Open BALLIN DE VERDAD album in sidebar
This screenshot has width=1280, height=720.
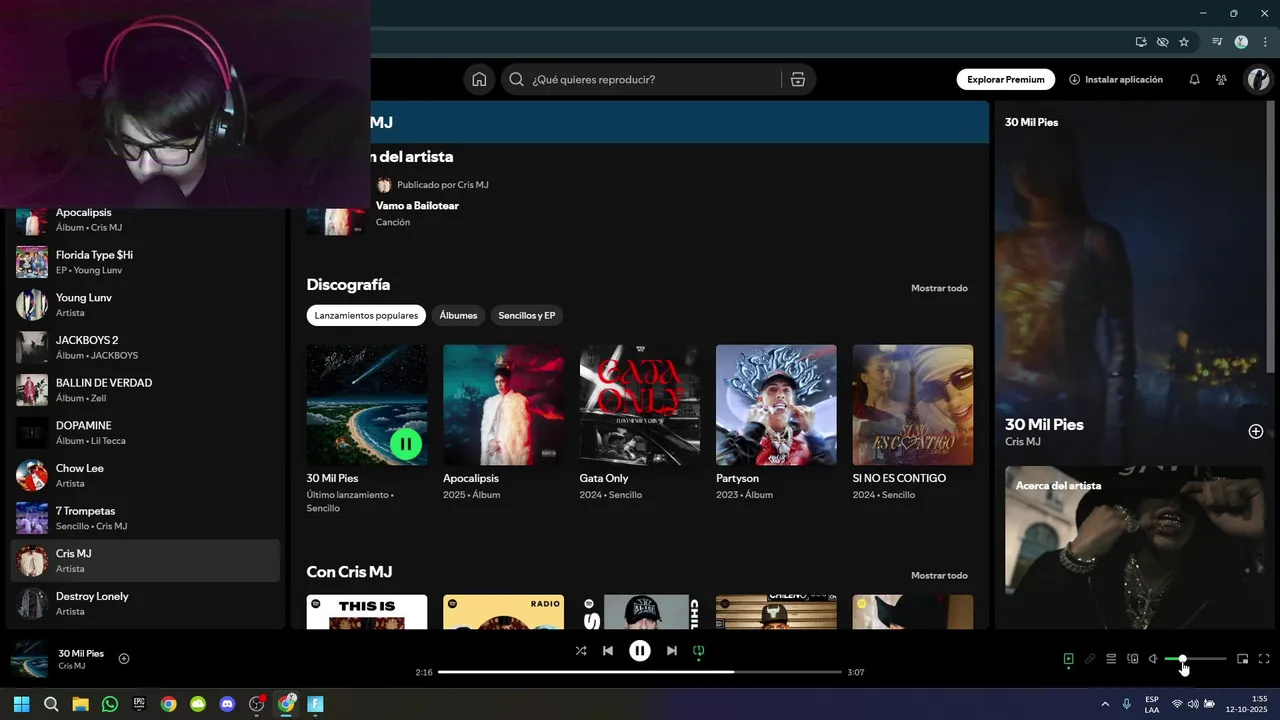point(145,390)
